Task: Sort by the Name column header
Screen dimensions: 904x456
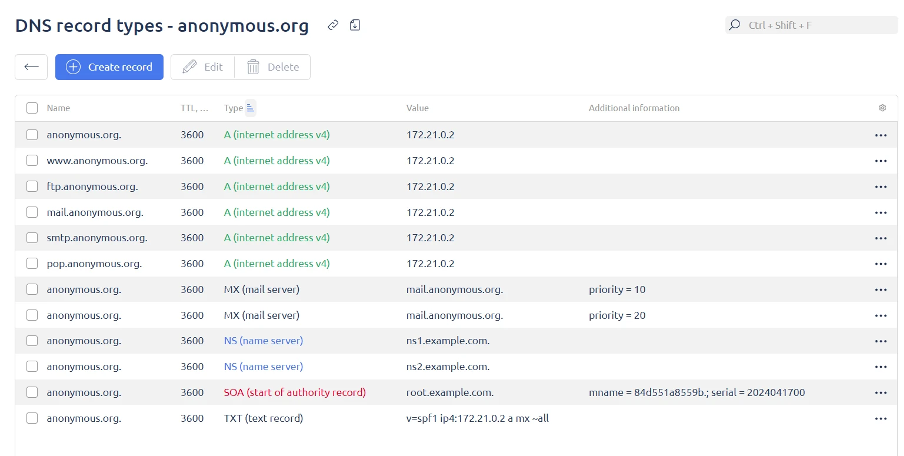Action: pyautogui.click(x=58, y=108)
